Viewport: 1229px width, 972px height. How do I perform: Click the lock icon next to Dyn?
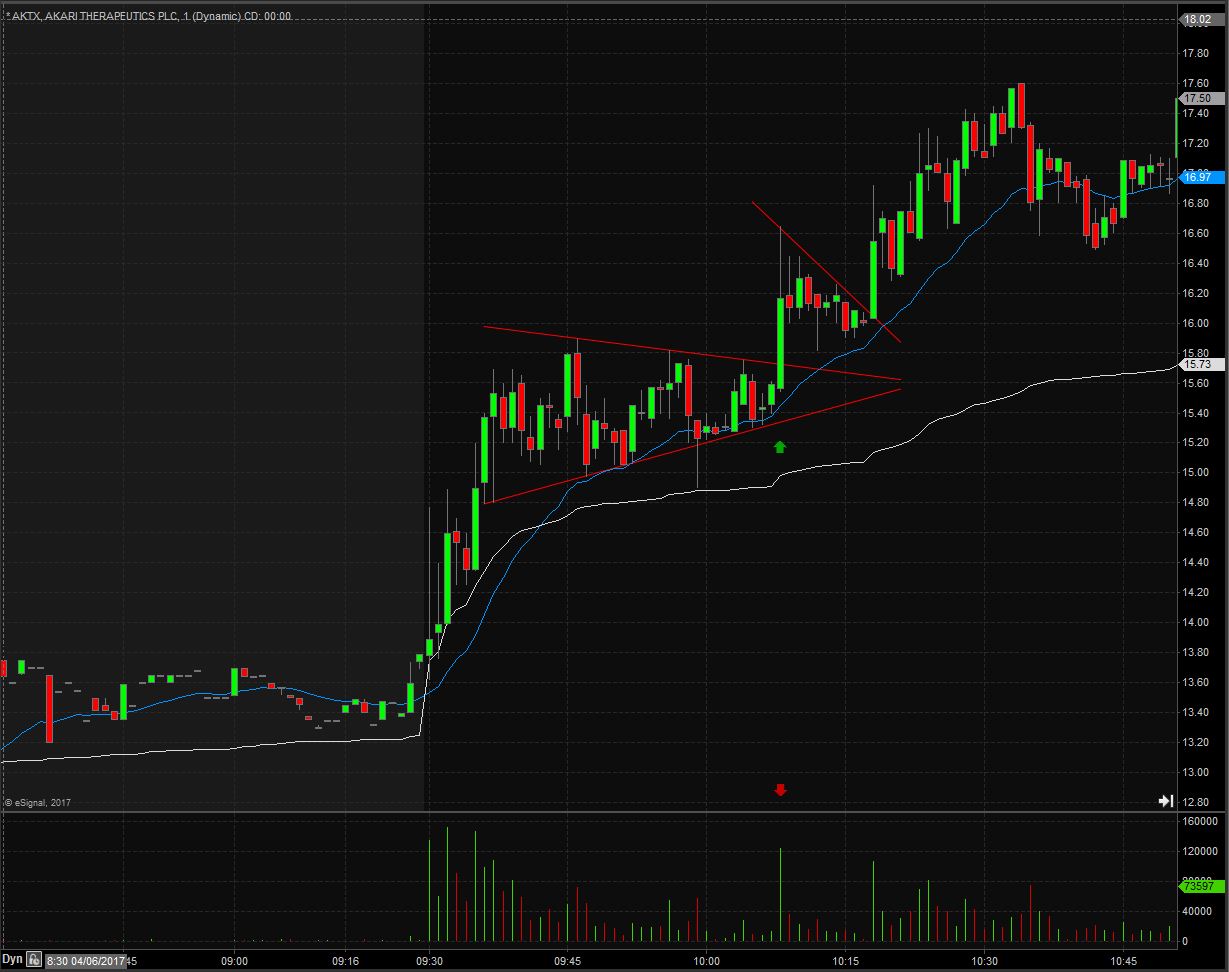pos(34,960)
